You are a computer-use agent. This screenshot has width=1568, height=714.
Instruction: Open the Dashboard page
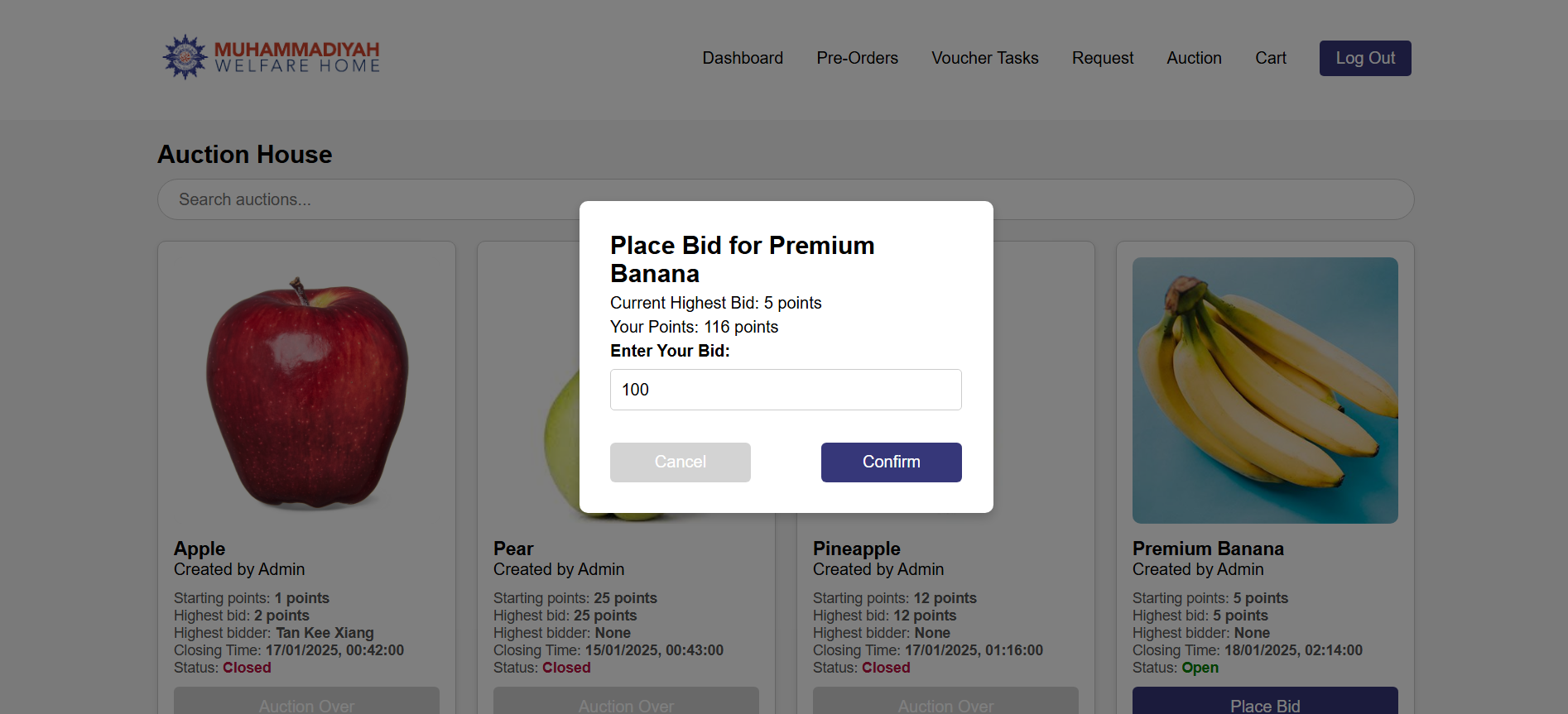tap(743, 58)
